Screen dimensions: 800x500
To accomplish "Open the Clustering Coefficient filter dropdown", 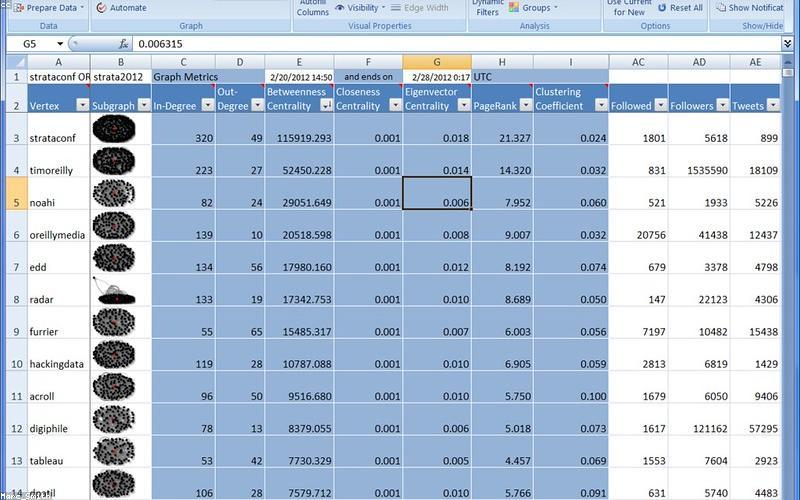I will tap(602, 105).
